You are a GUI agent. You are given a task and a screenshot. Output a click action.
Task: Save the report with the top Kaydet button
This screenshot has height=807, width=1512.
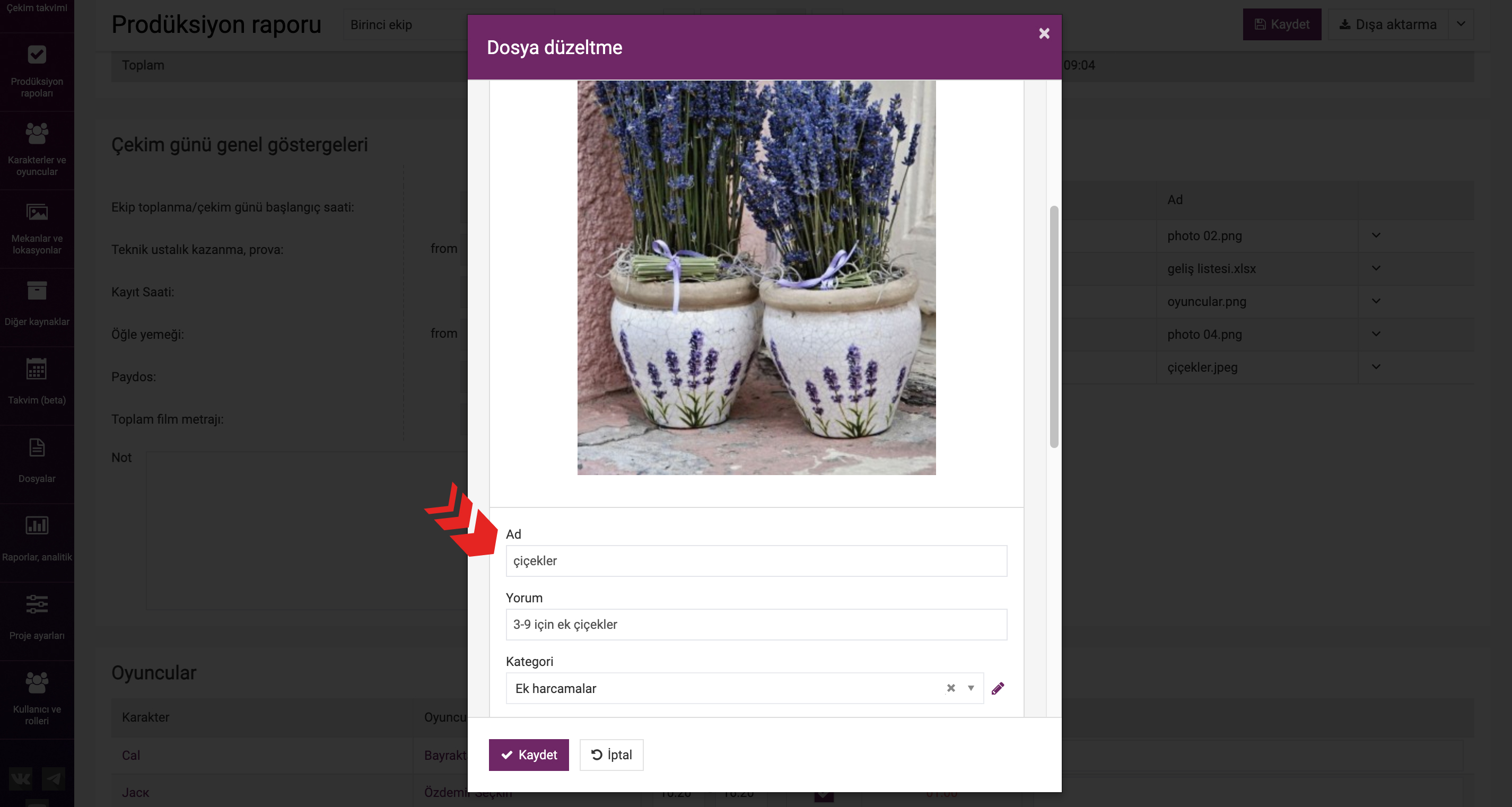click(x=1282, y=24)
